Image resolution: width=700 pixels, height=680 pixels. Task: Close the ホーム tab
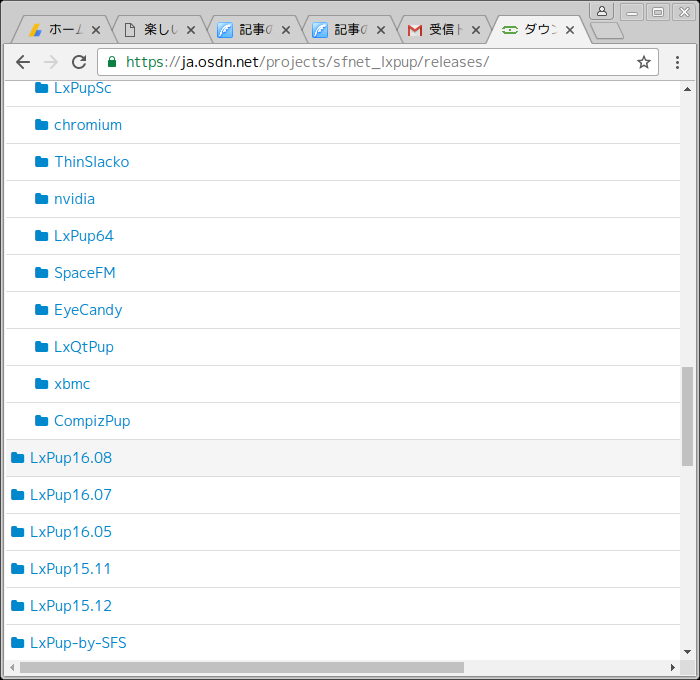pos(96,30)
